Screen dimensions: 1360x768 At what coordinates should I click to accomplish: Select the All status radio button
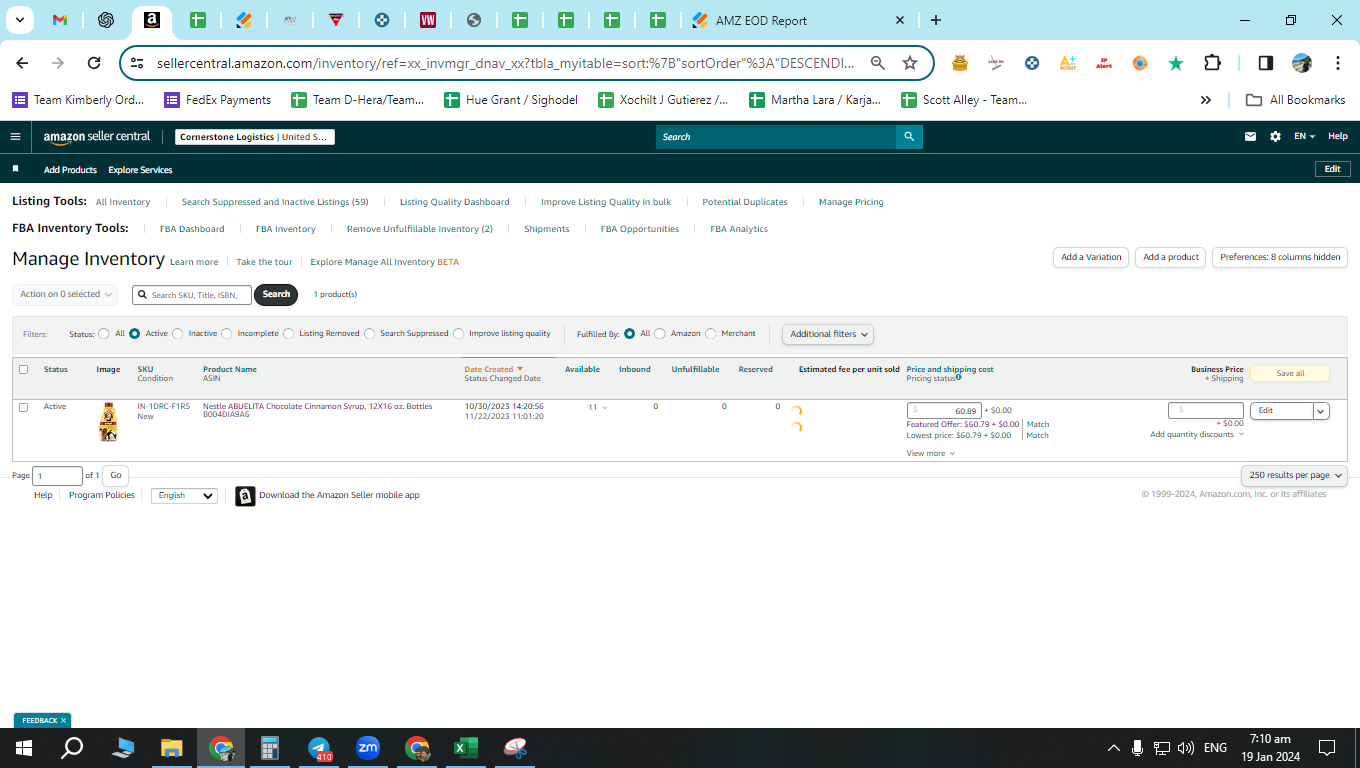point(104,334)
